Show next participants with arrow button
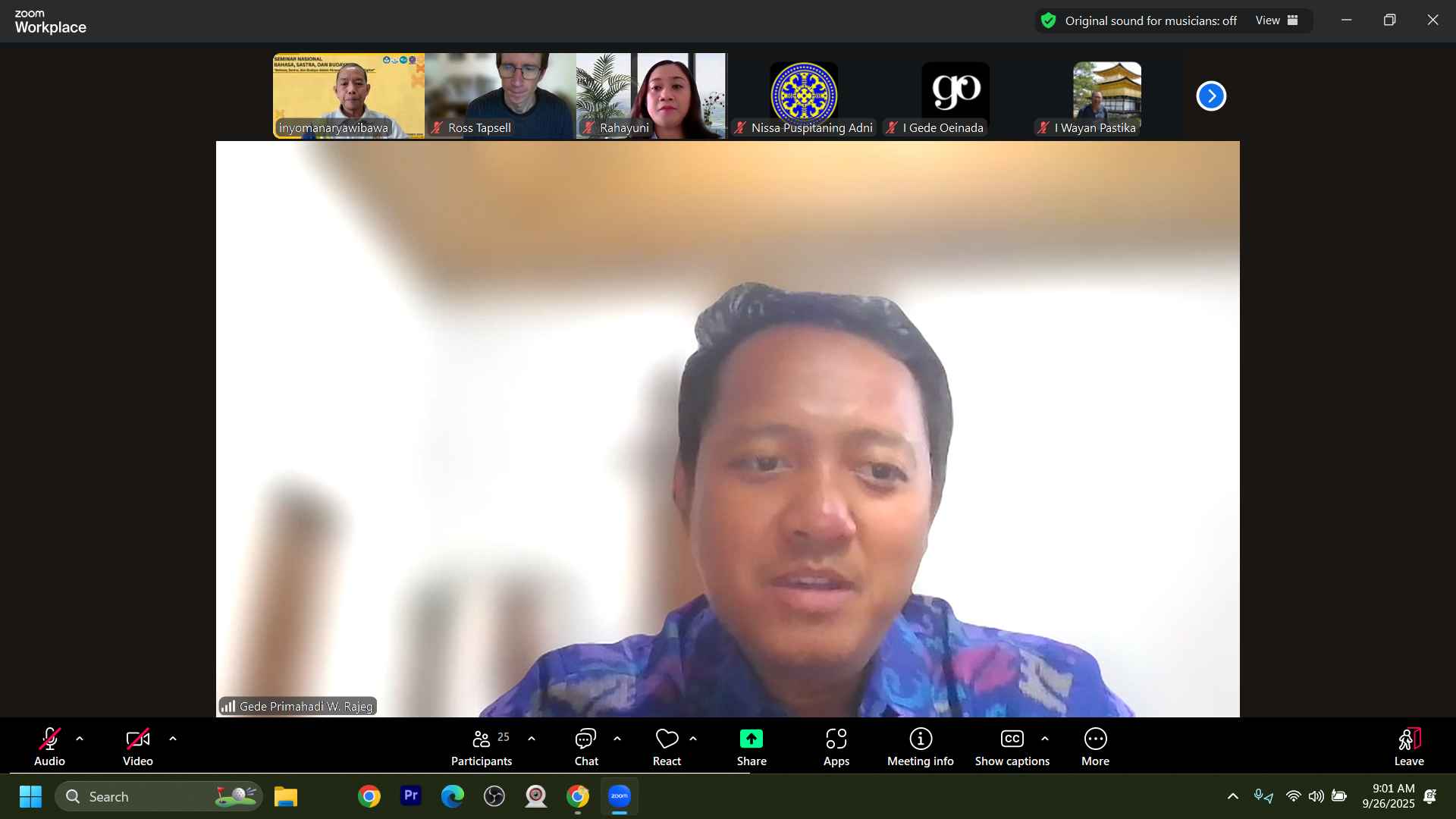Viewport: 1456px width, 819px height. coord(1211,96)
